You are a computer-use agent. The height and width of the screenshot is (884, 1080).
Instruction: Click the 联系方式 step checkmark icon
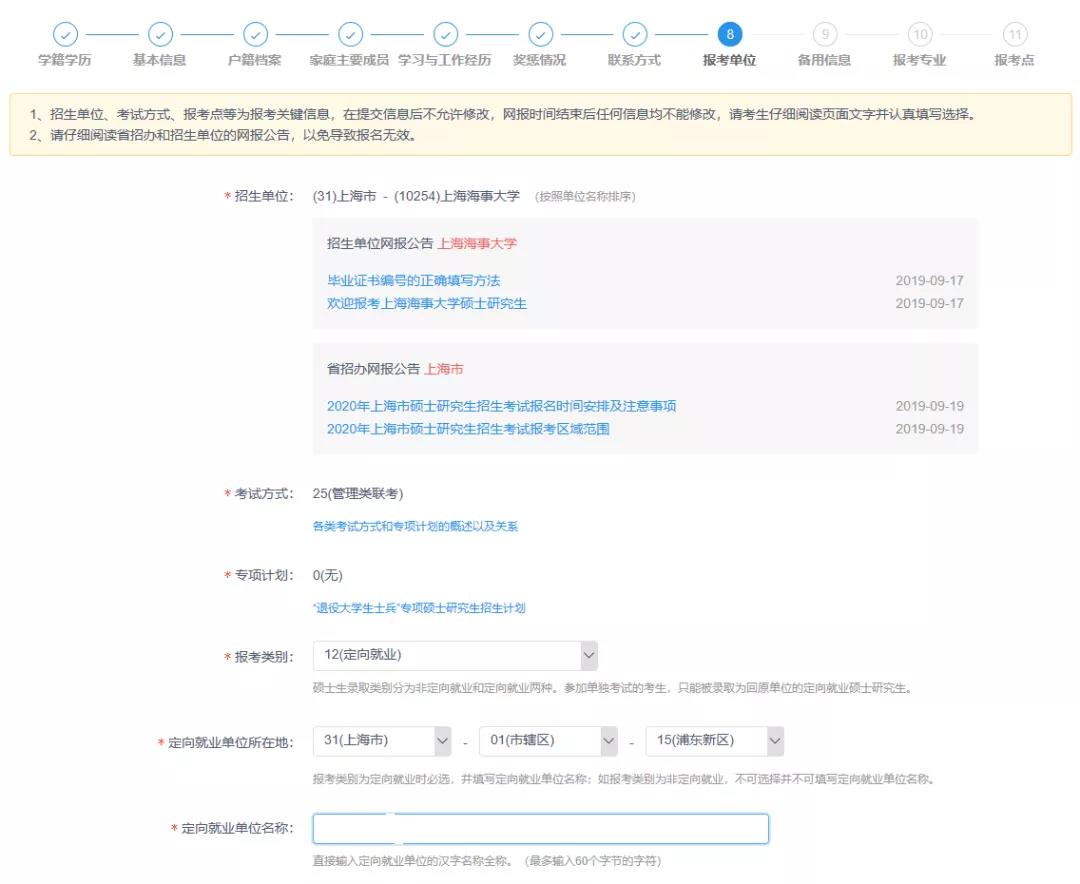pos(635,35)
